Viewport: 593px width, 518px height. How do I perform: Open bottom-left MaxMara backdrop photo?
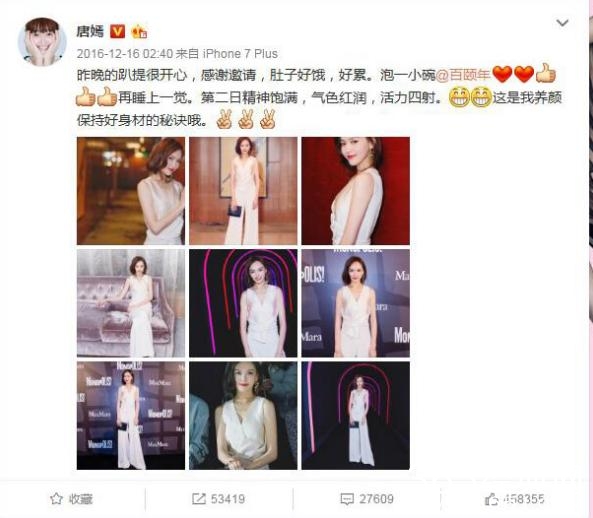pos(131,416)
